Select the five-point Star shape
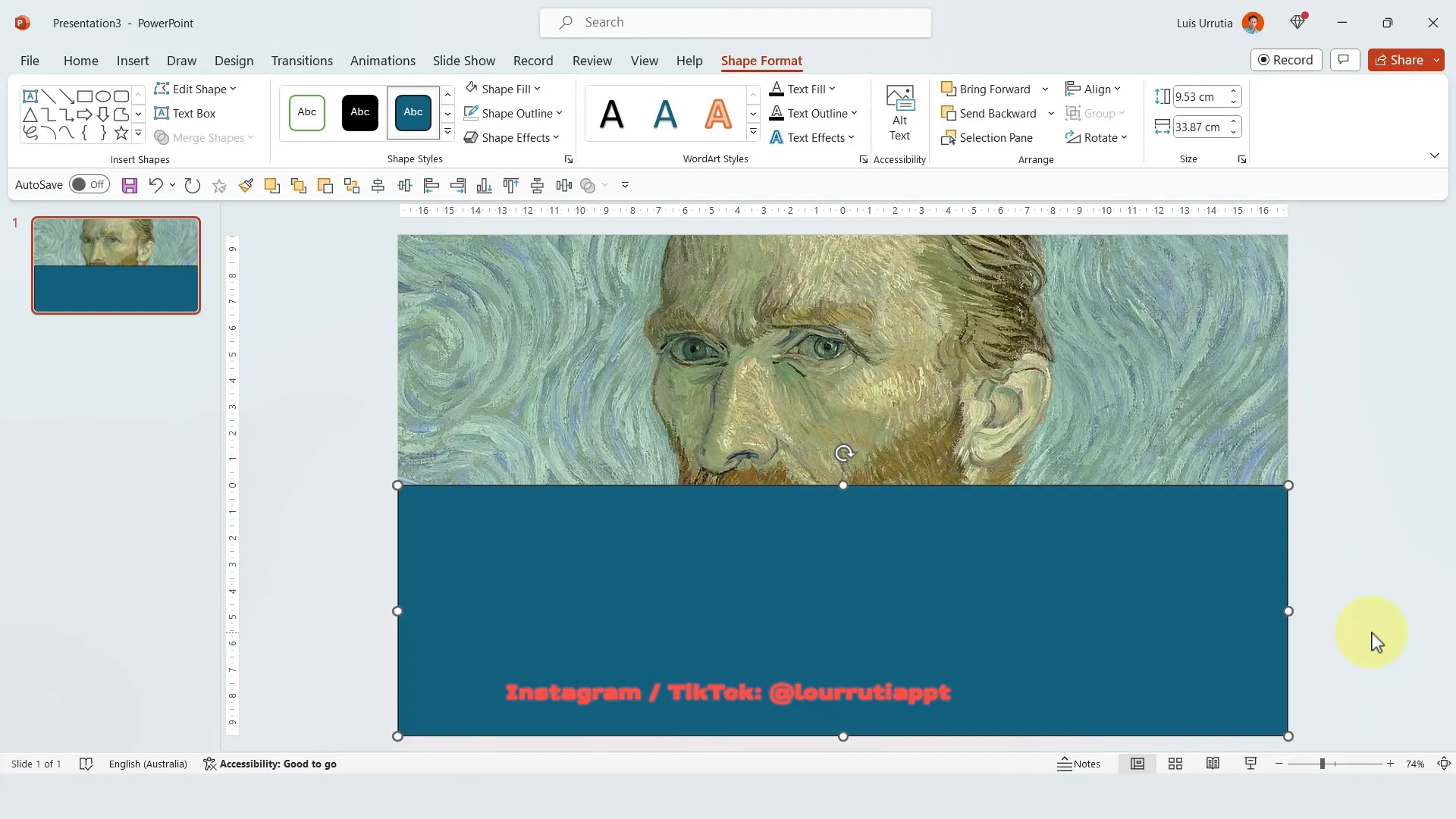 tap(121, 133)
